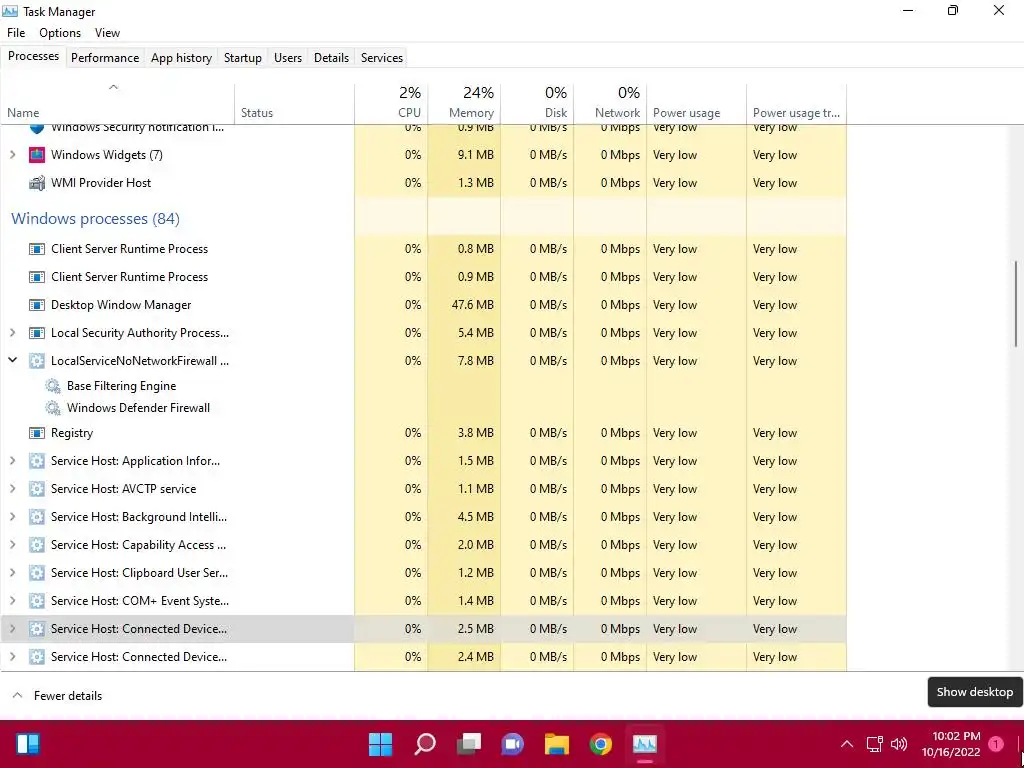1024x768 pixels.
Task: Switch to the Details tab
Action: point(332,57)
